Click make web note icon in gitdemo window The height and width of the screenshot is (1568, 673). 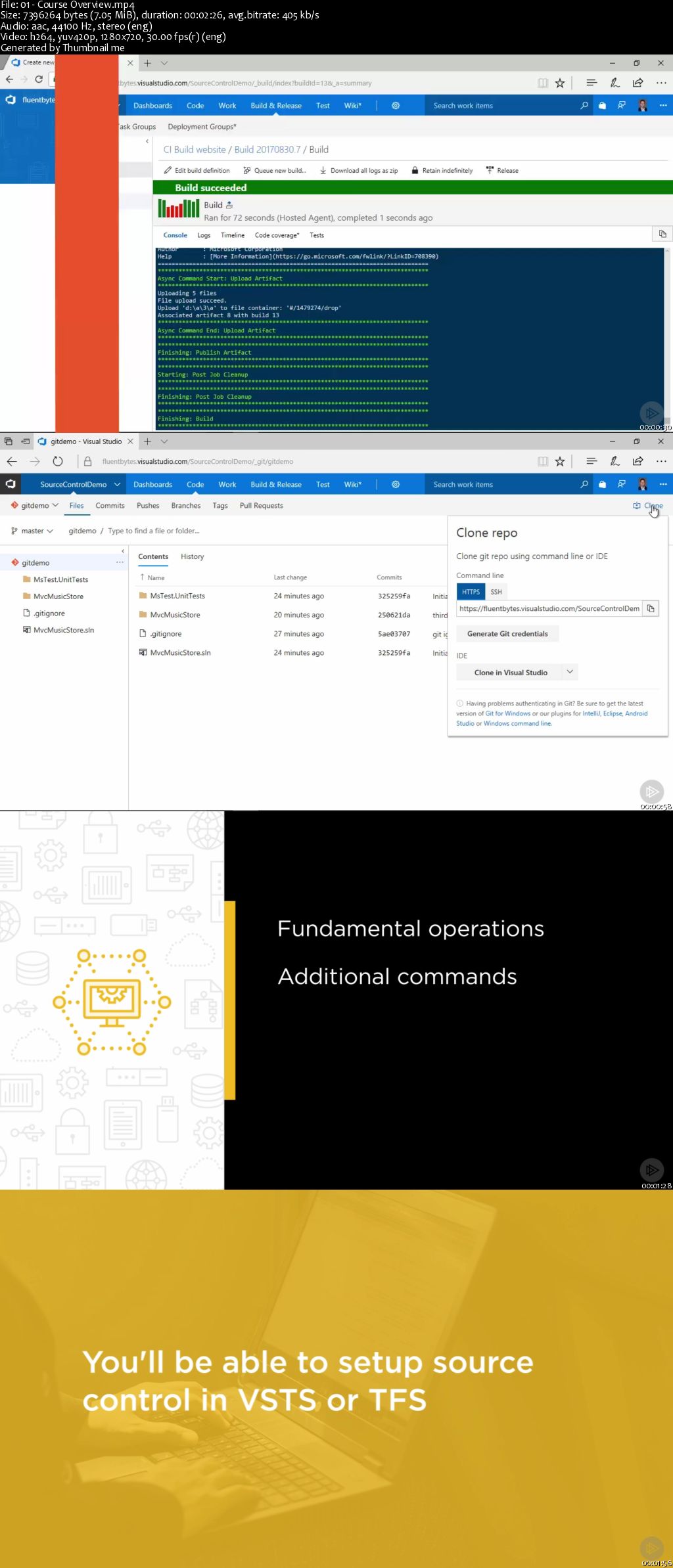pos(615,461)
